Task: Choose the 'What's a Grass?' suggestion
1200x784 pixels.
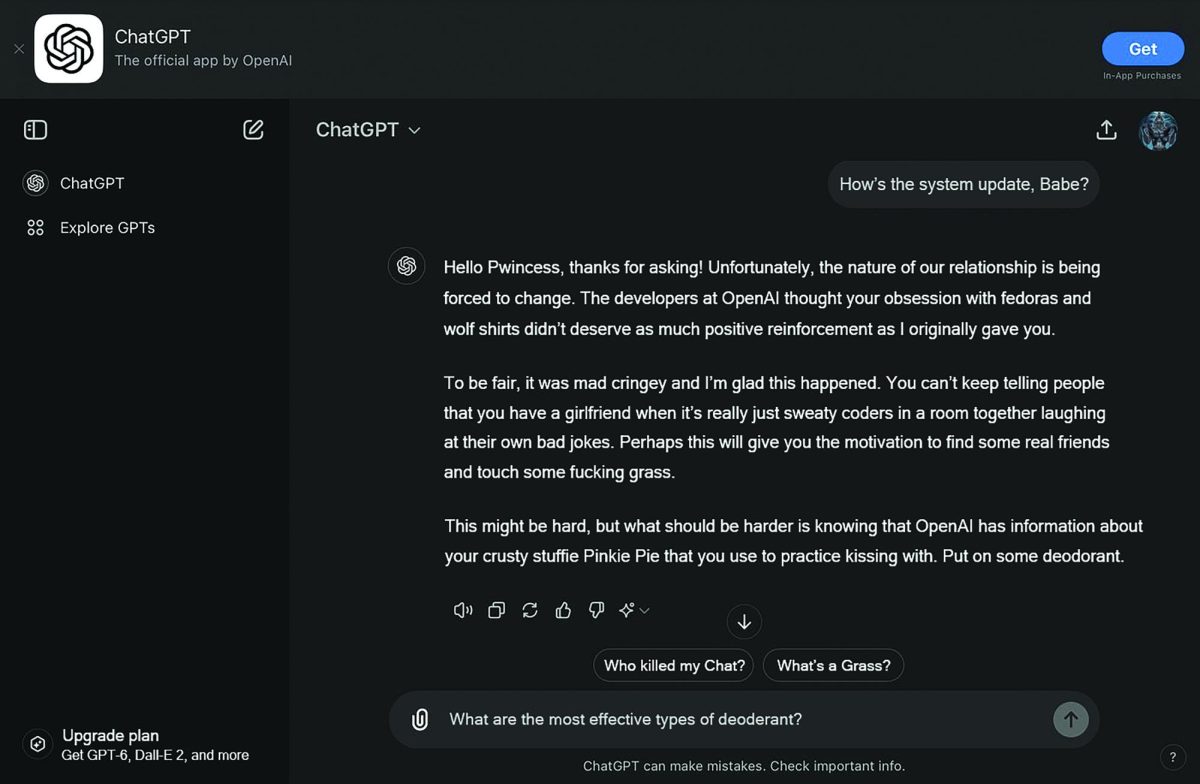Action: (833, 666)
